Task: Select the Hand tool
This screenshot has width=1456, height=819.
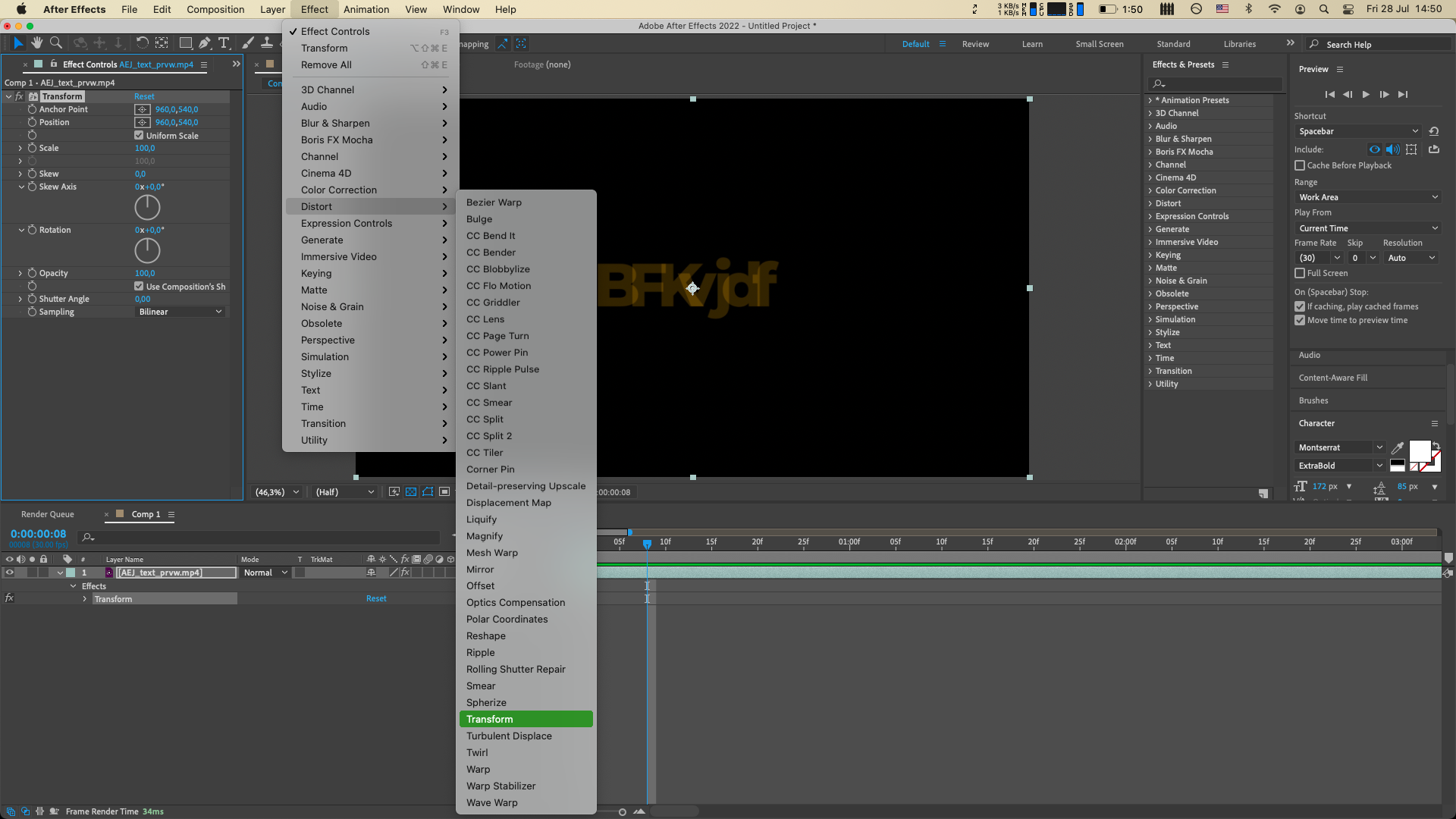Action: pyautogui.click(x=36, y=43)
